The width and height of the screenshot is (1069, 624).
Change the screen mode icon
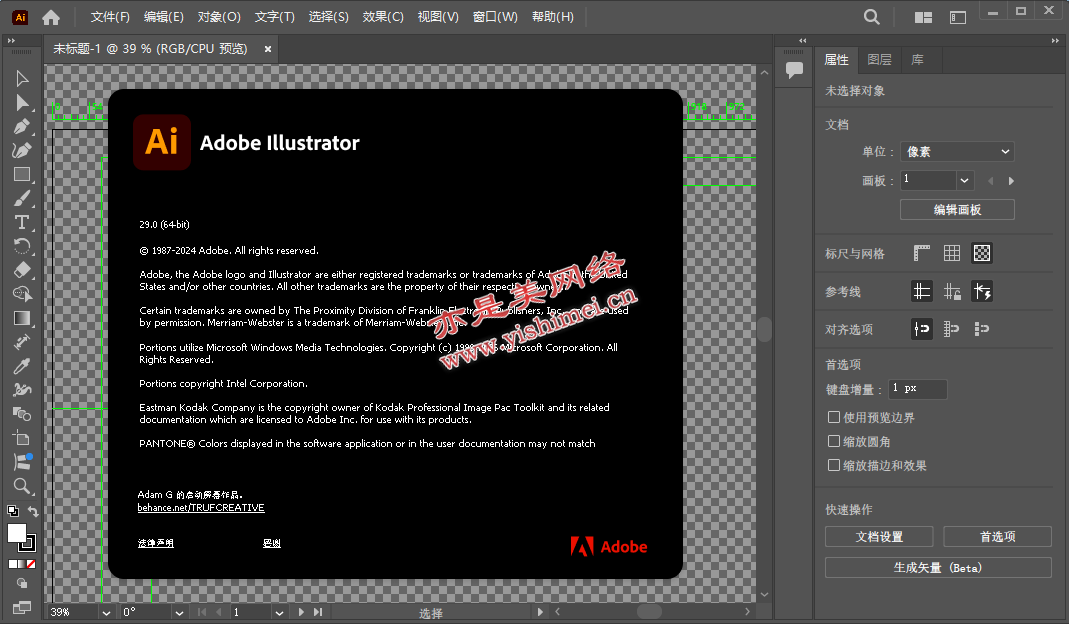22,607
